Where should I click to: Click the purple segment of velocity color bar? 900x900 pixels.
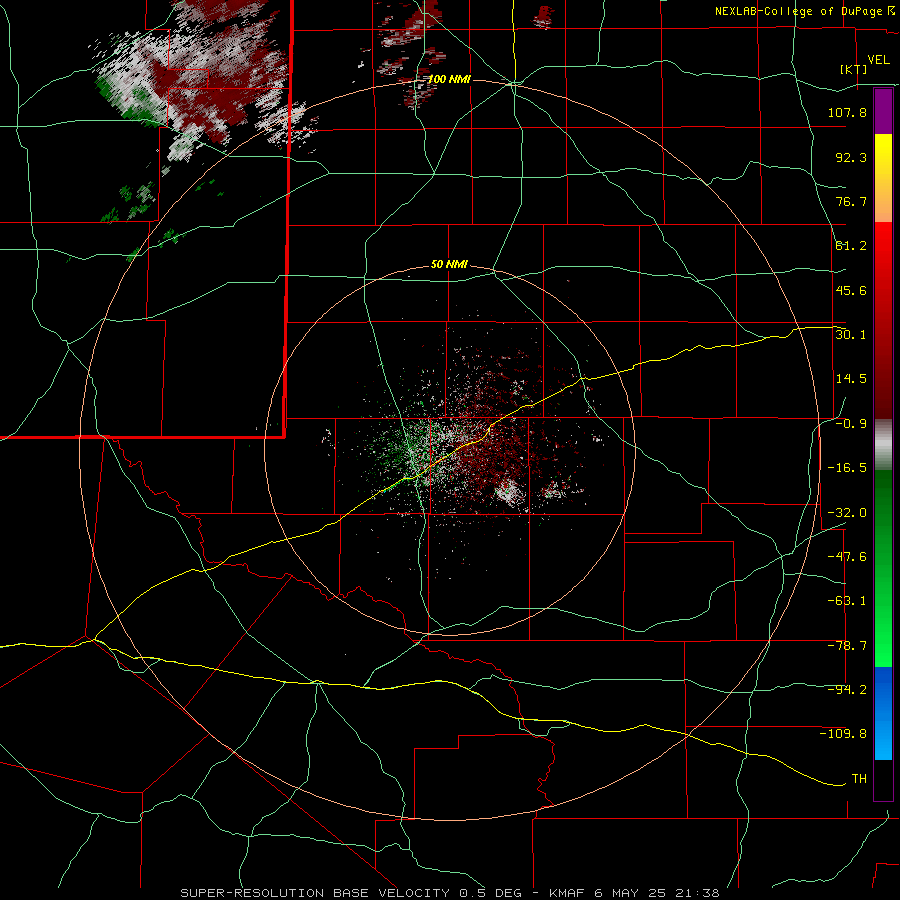(883, 111)
